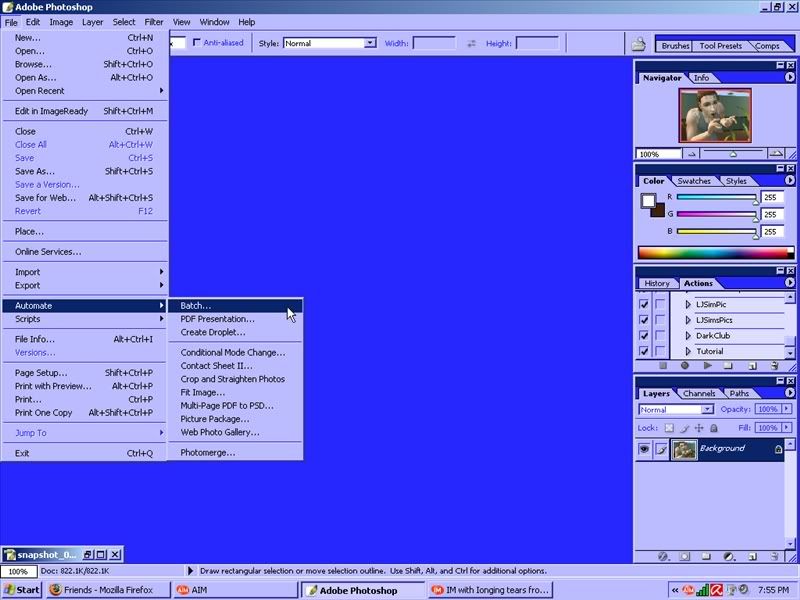Click the Navigator zoom percentage field
Image resolution: width=800 pixels, height=600 pixels.
(658, 154)
